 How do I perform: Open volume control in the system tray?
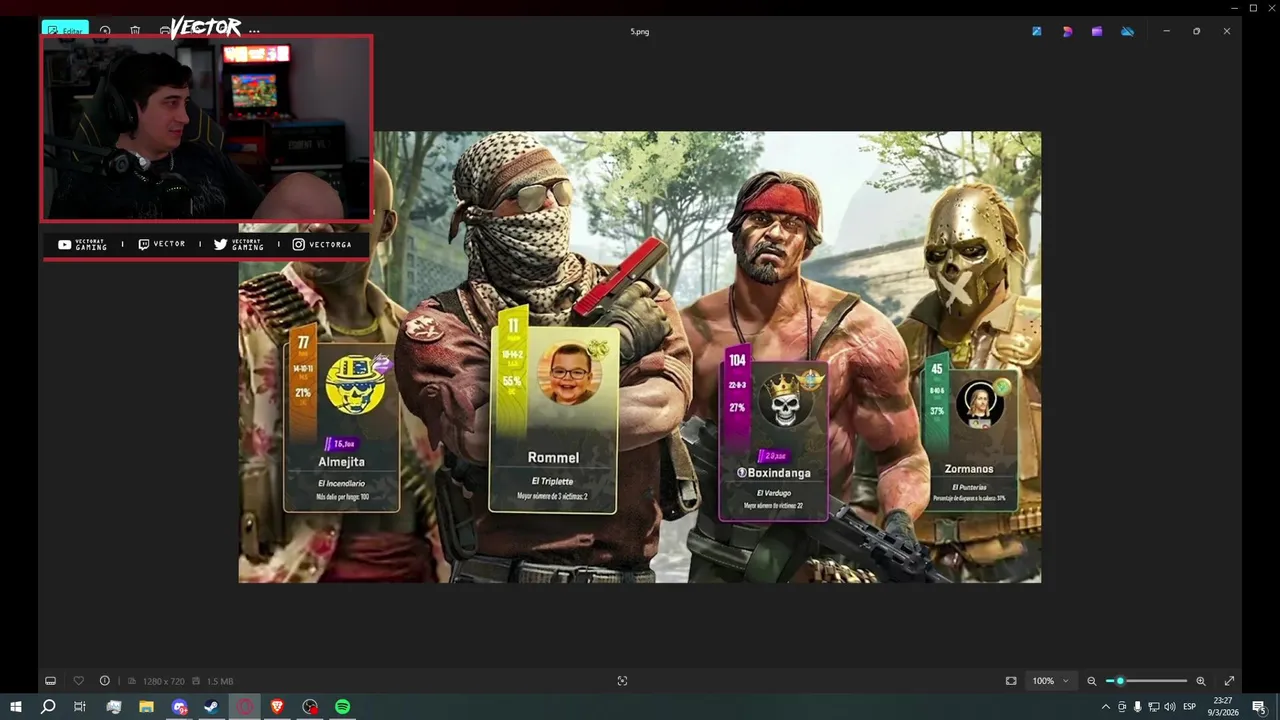1169,707
